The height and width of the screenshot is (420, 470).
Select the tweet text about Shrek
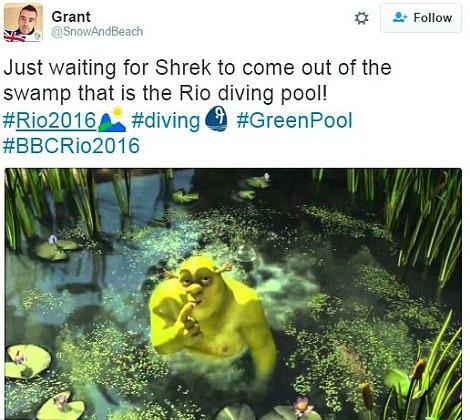click(197, 80)
